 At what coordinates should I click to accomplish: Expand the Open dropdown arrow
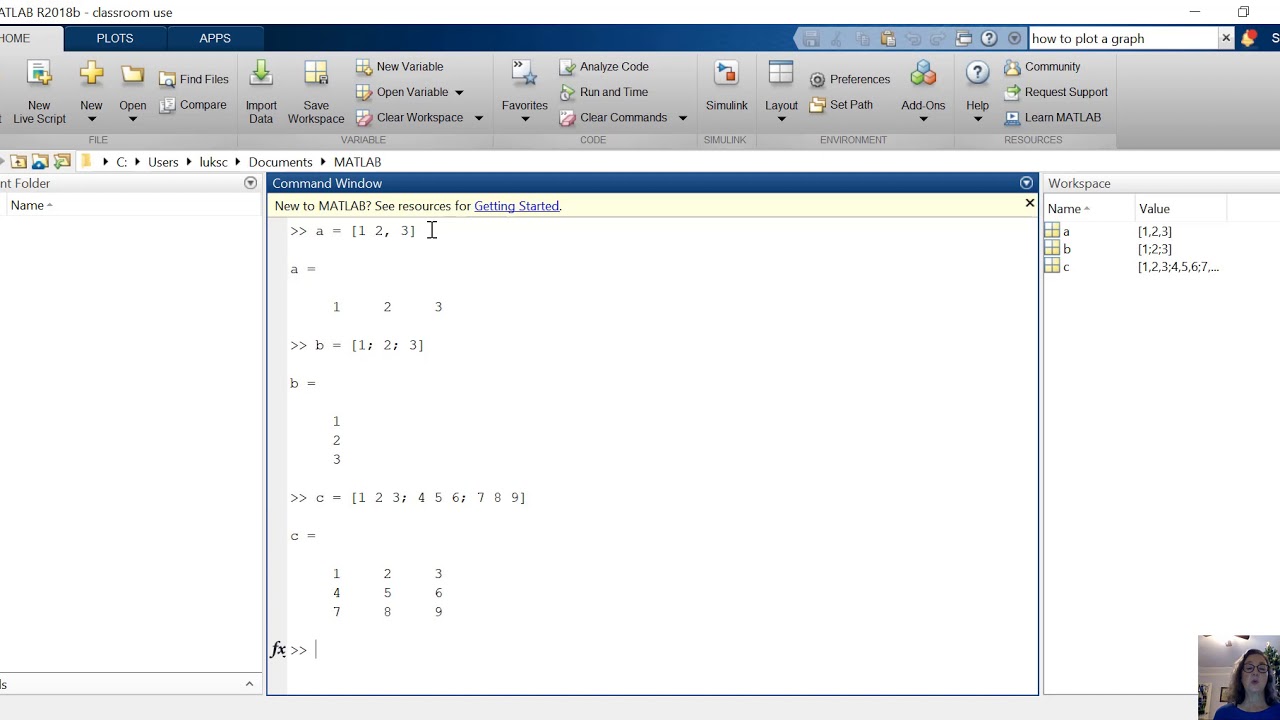[132, 119]
